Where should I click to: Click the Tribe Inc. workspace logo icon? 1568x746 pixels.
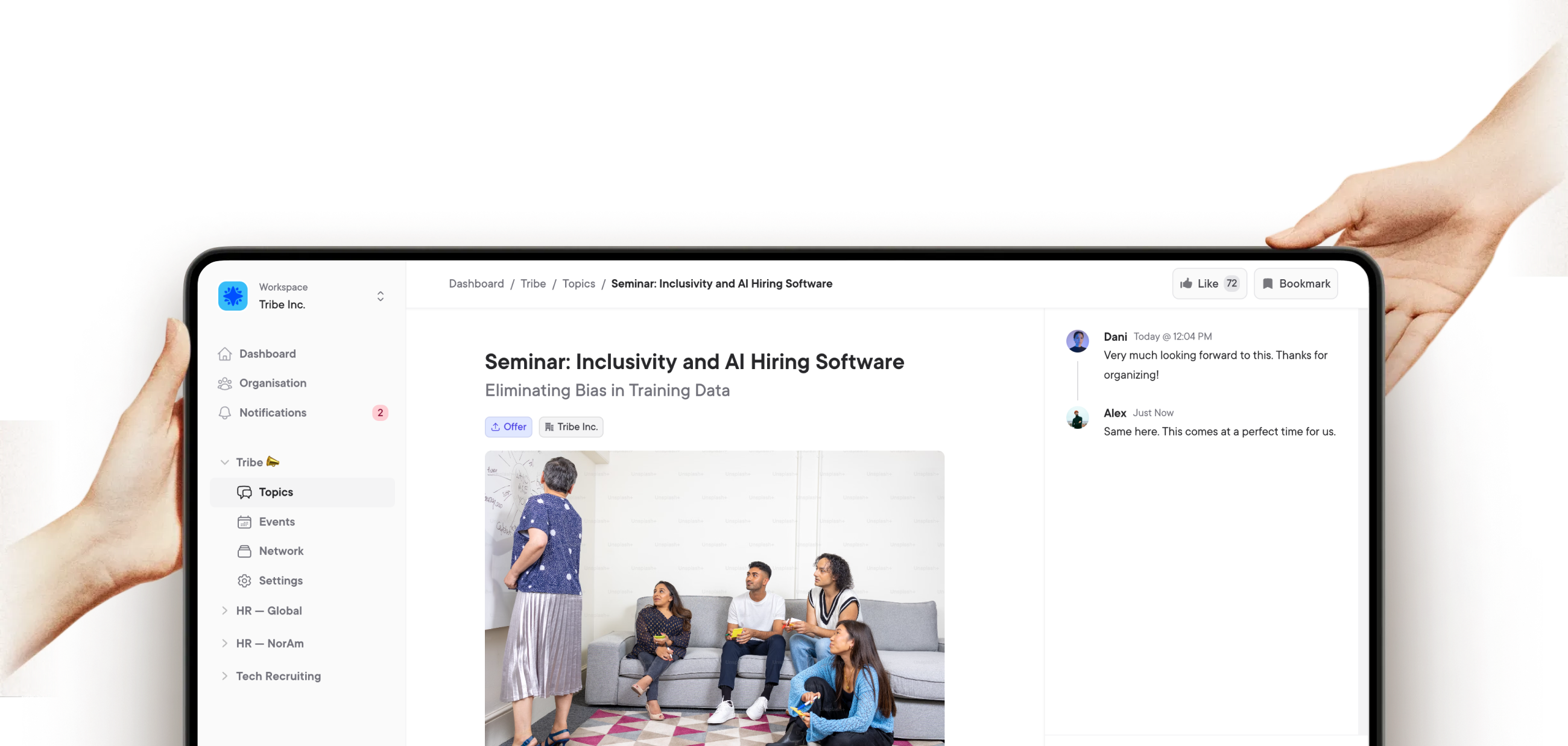(233, 296)
